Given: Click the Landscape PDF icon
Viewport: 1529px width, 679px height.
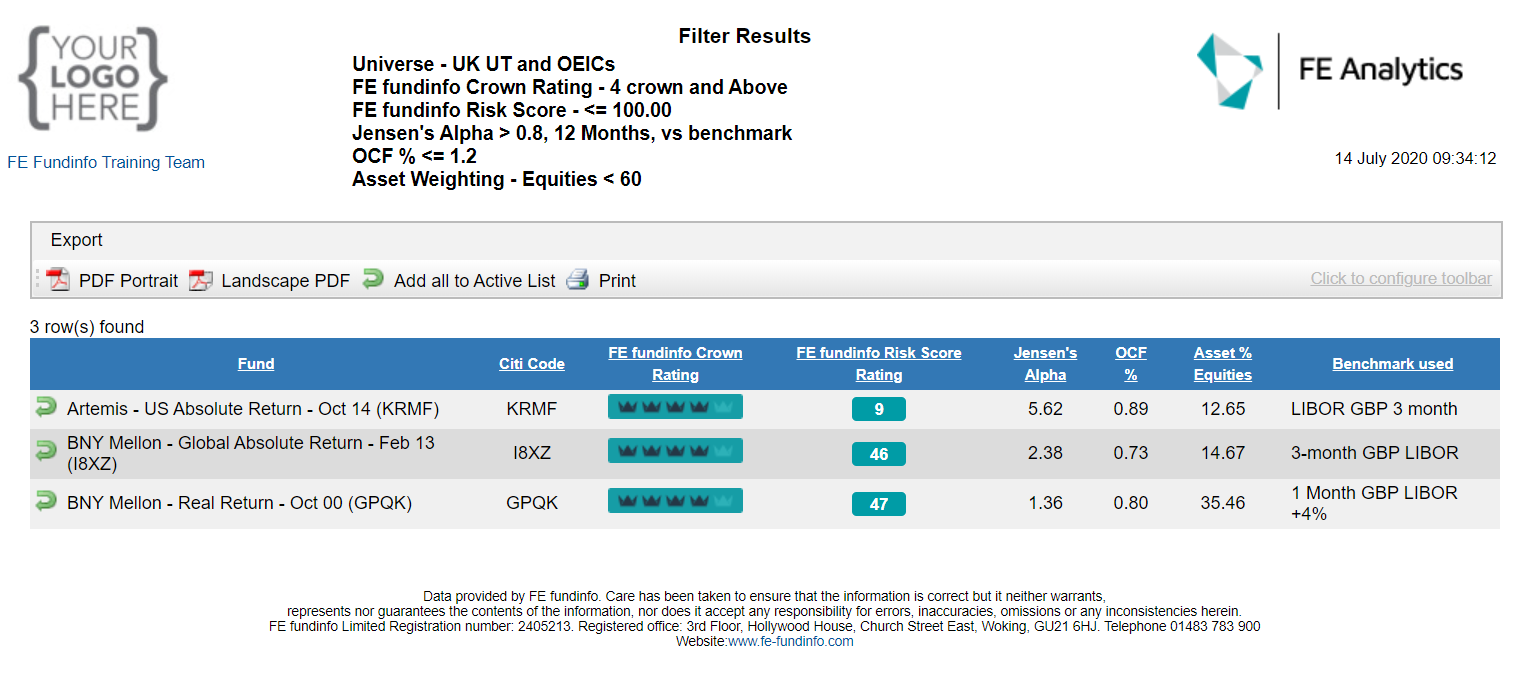Looking at the screenshot, I should point(202,280).
